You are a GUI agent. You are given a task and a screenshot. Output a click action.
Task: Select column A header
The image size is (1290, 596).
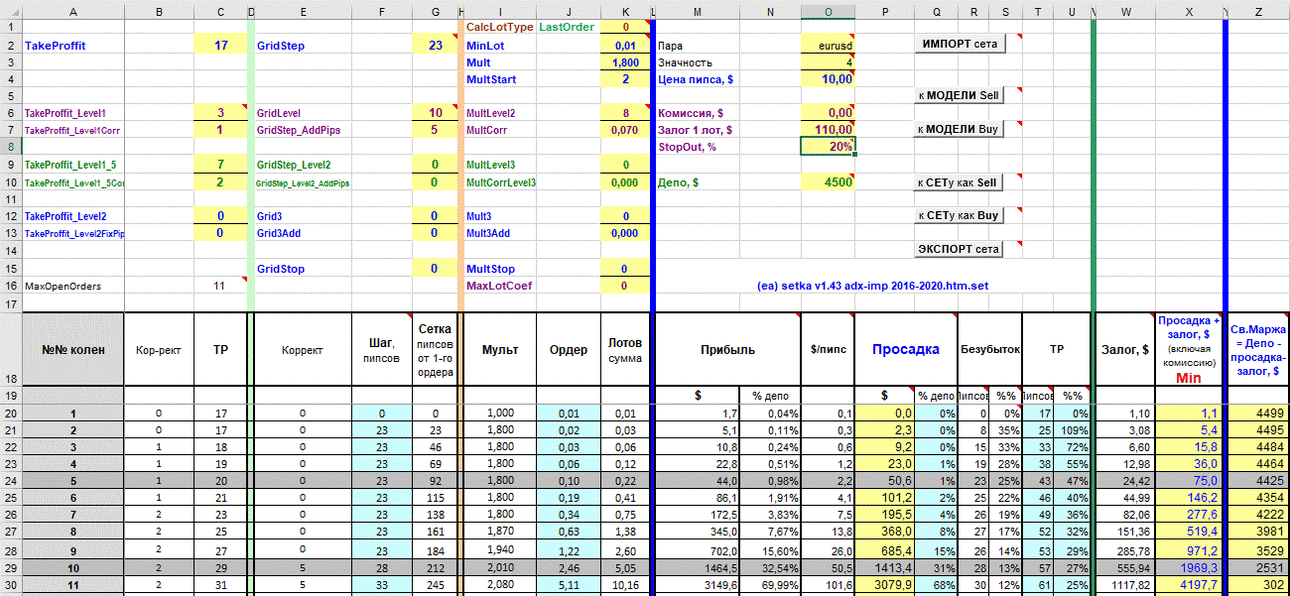click(73, 11)
